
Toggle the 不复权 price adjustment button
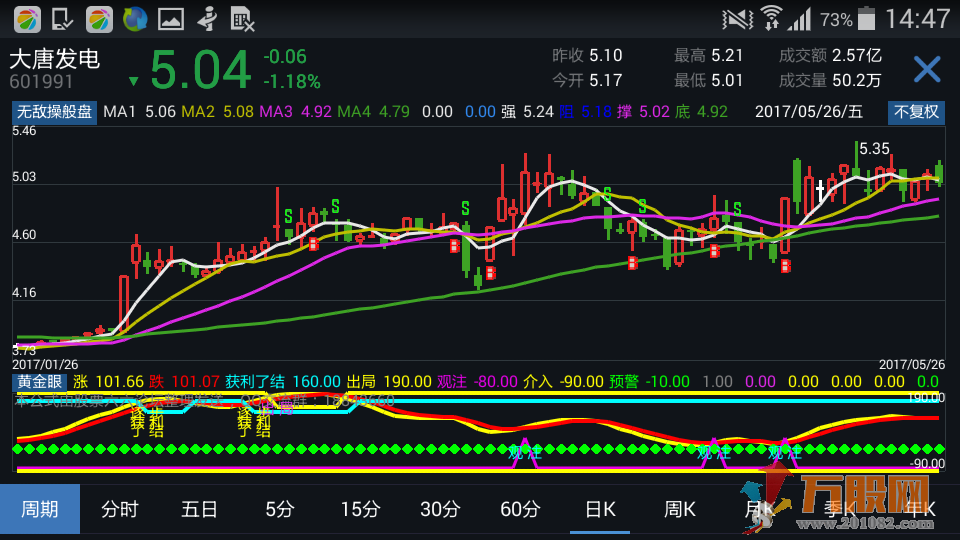[917, 112]
